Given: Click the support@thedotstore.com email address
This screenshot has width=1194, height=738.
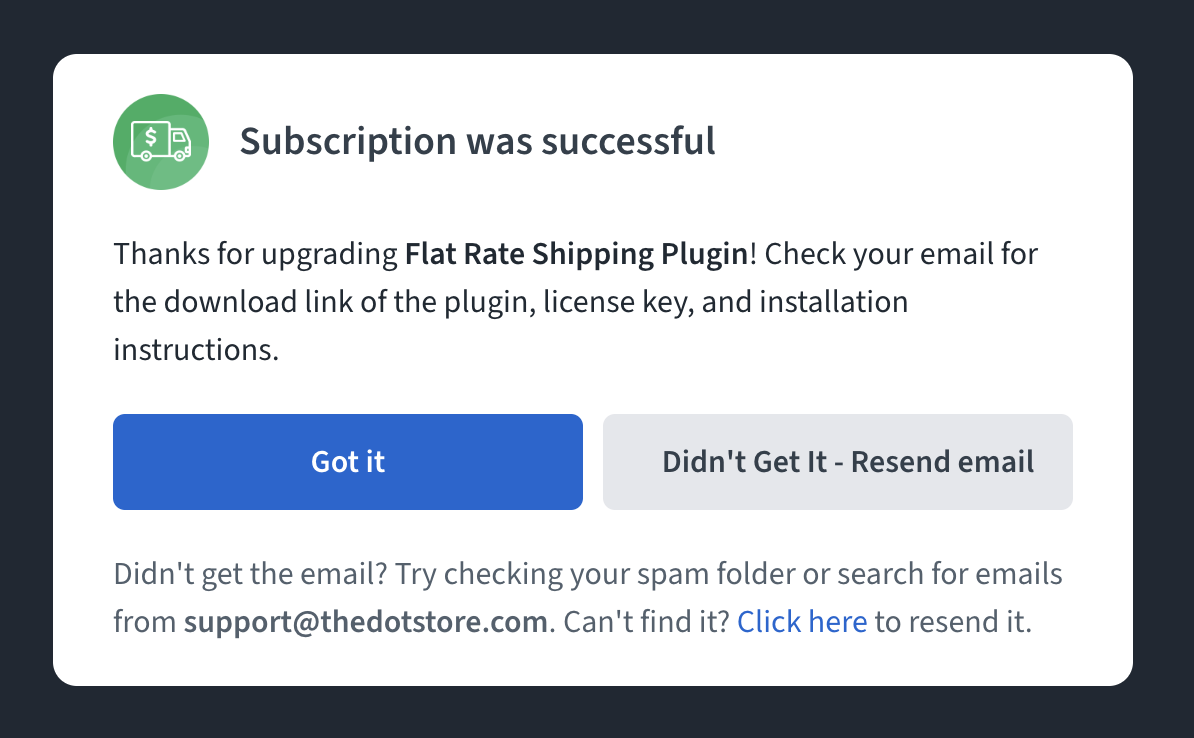Looking at the screenshot, I should tap(366, 621).
